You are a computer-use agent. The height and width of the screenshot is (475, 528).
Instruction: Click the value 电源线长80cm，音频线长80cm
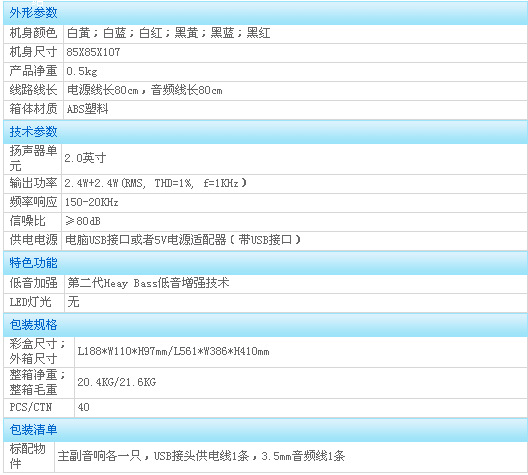pos(144,90)
